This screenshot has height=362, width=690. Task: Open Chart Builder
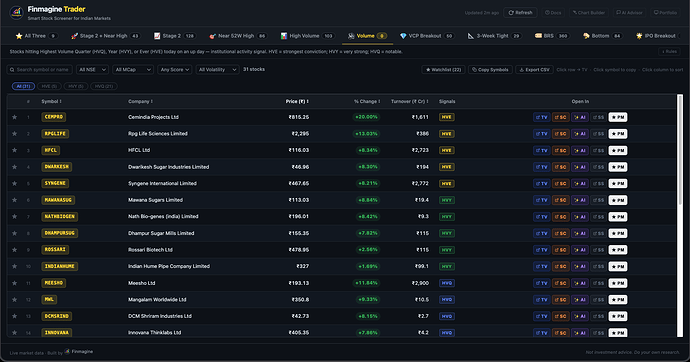click(x=589, y=13)
